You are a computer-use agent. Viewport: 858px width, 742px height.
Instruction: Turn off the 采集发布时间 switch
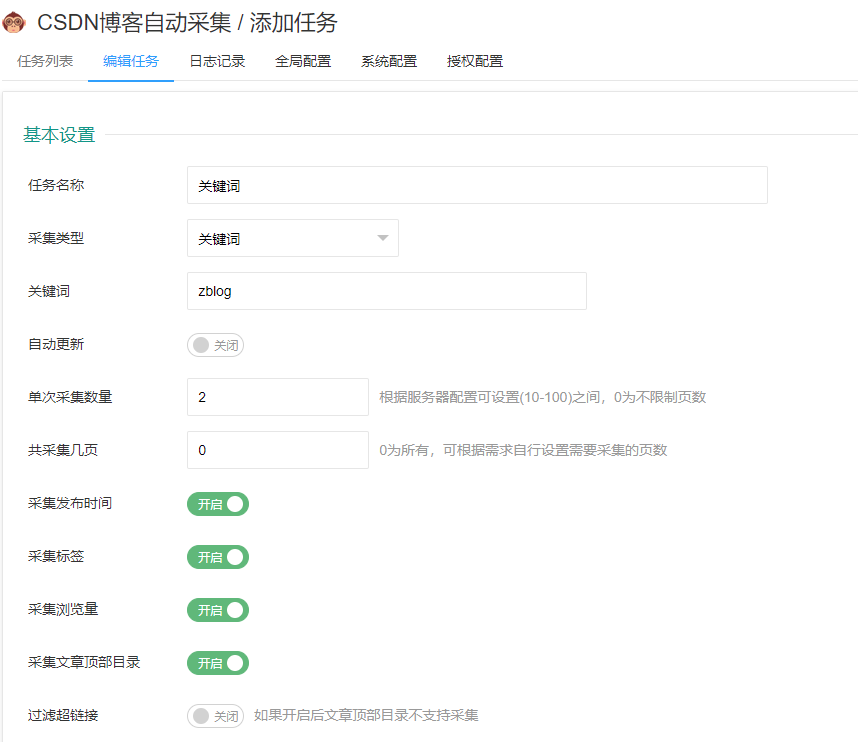[218, 504]
